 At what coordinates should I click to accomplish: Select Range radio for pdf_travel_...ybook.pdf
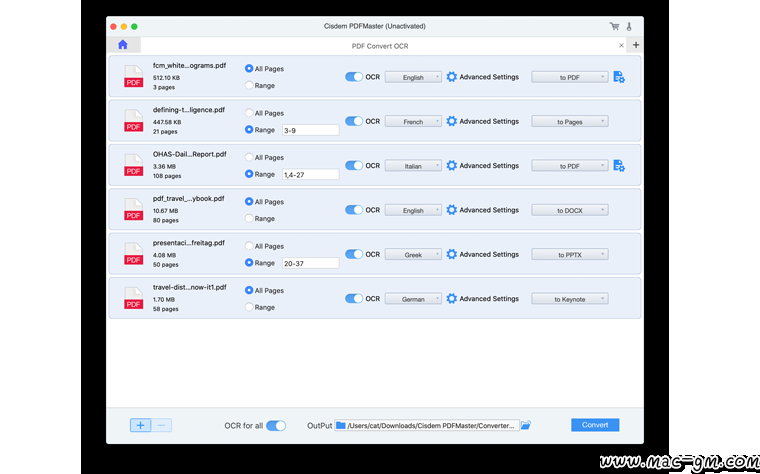coord(249,218)
